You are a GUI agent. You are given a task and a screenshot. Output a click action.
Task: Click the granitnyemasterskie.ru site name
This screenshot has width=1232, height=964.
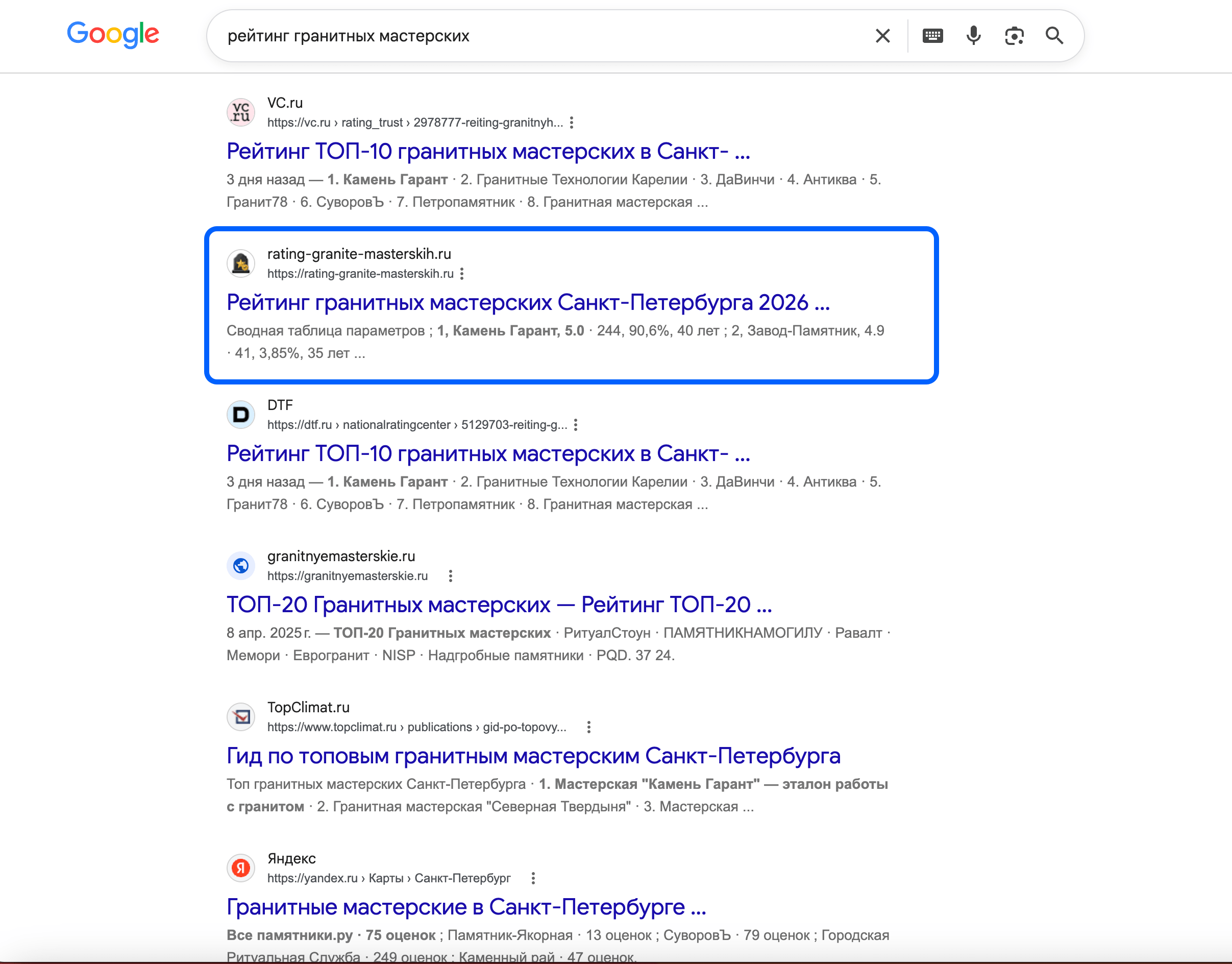341,557
